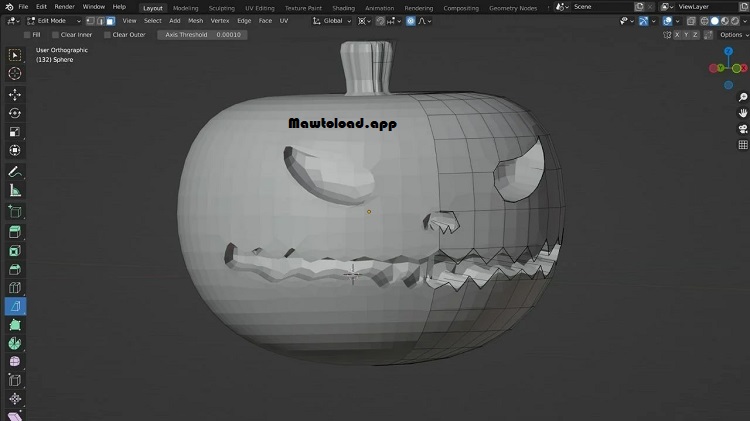Enable the Clear Outer checkbox
This screenshot has height=421, width=750.
107,35
